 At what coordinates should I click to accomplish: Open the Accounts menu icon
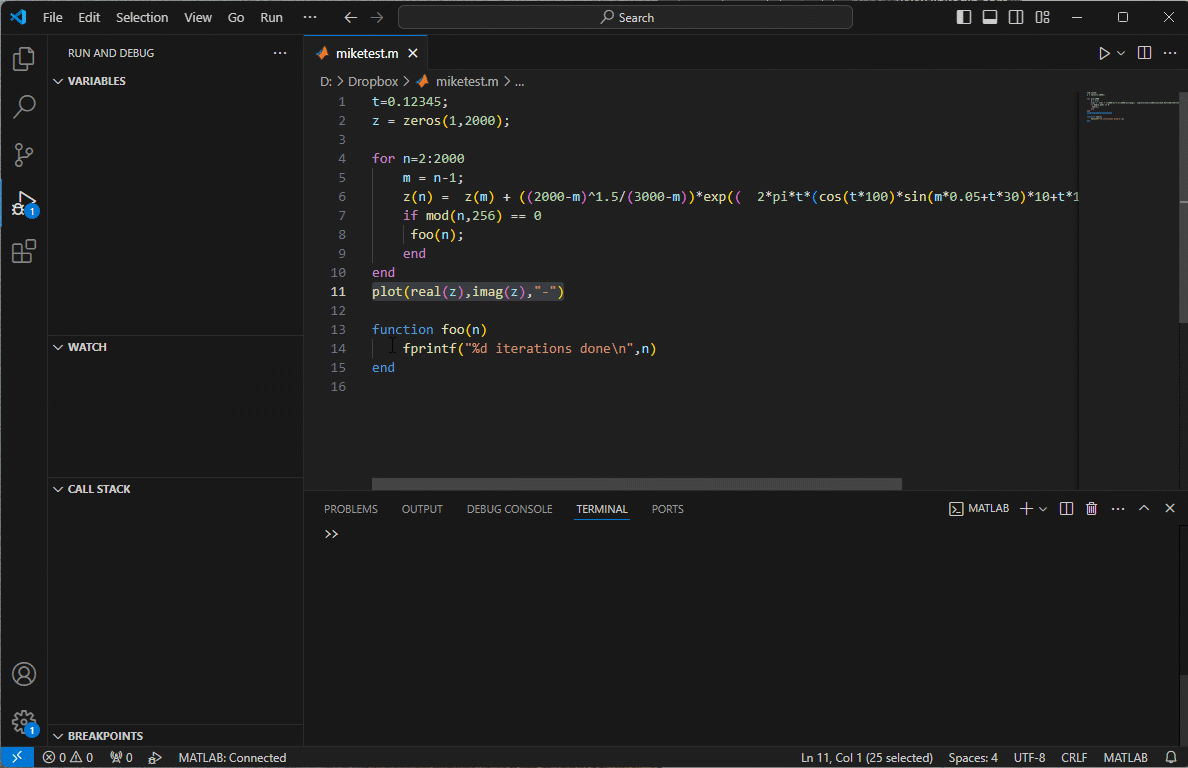pos(23,674)
